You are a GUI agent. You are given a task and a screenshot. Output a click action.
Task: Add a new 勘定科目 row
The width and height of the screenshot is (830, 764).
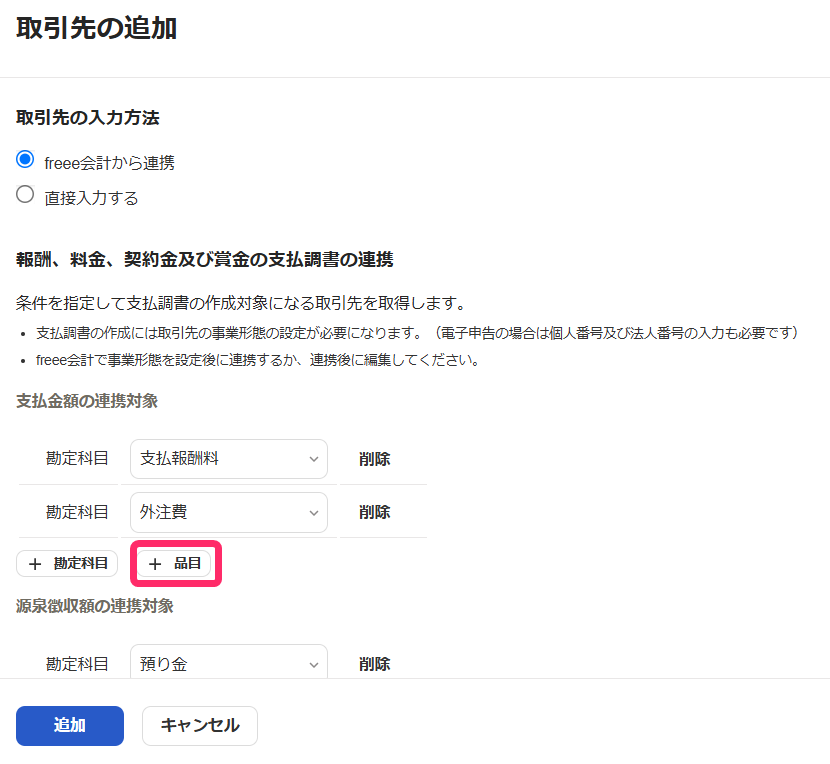67,563
